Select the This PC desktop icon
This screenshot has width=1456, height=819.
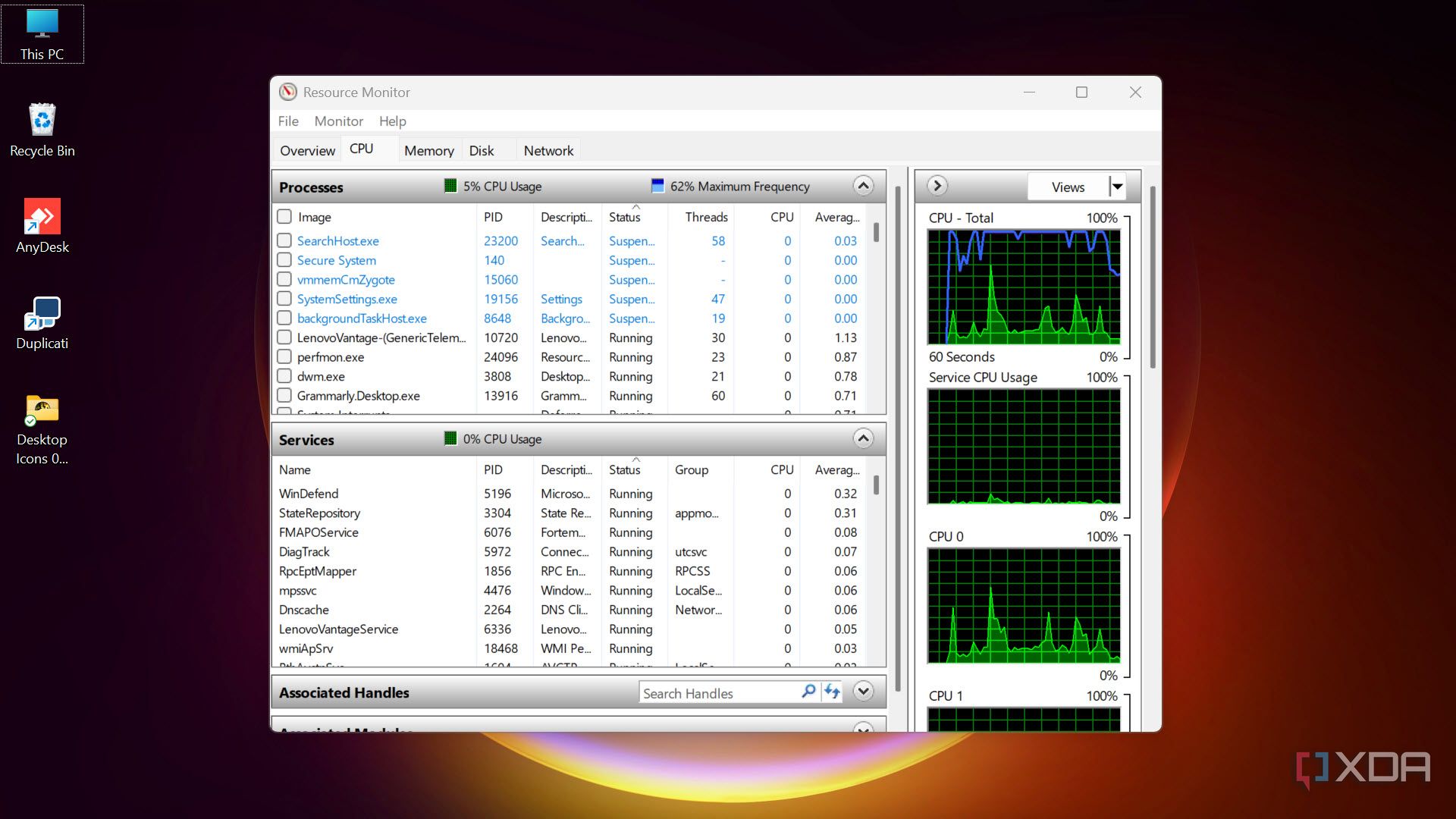click(x=42, y=34)
